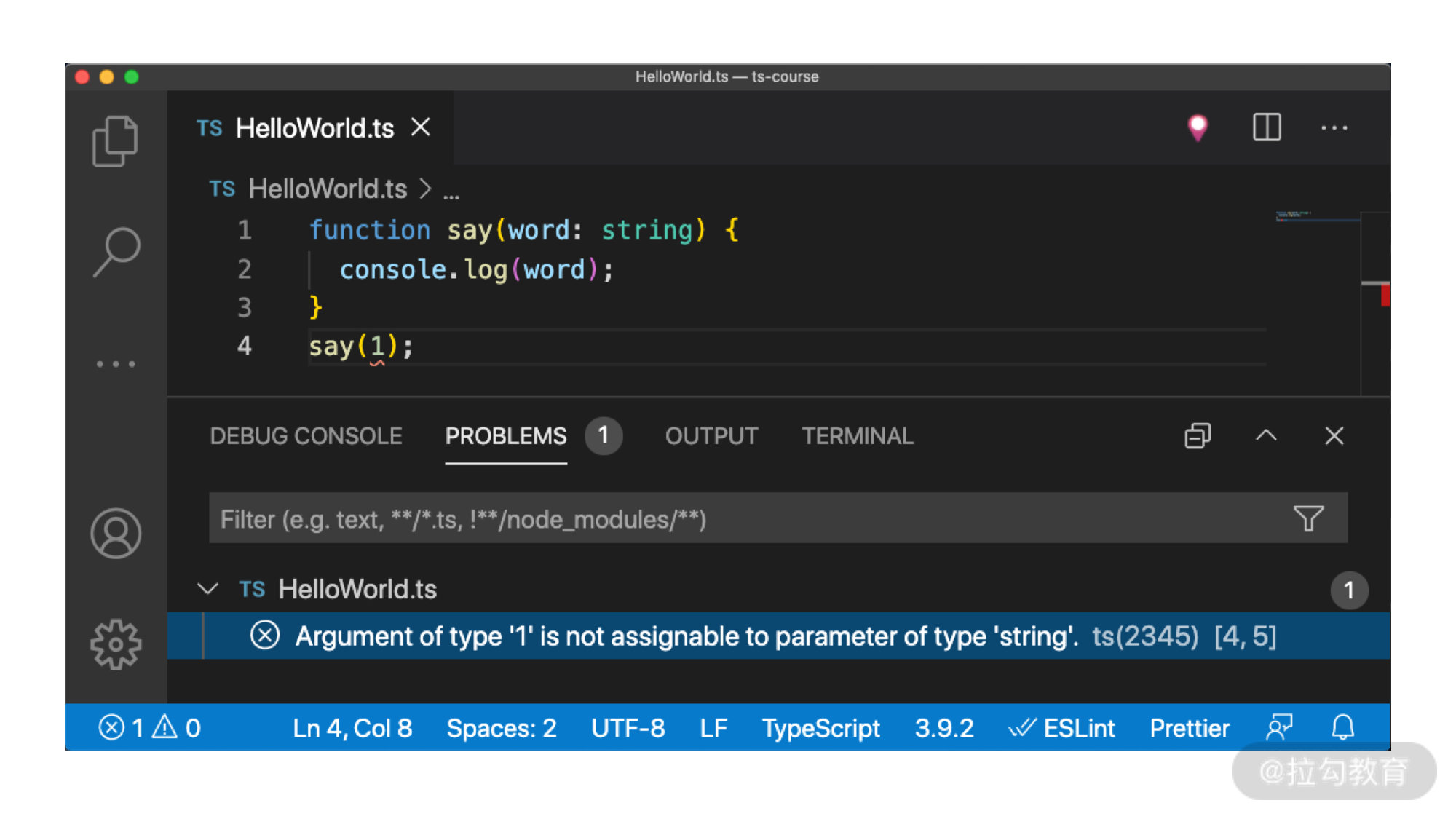Switch to the DEBUG CONSOLE tab

point(306,436)
